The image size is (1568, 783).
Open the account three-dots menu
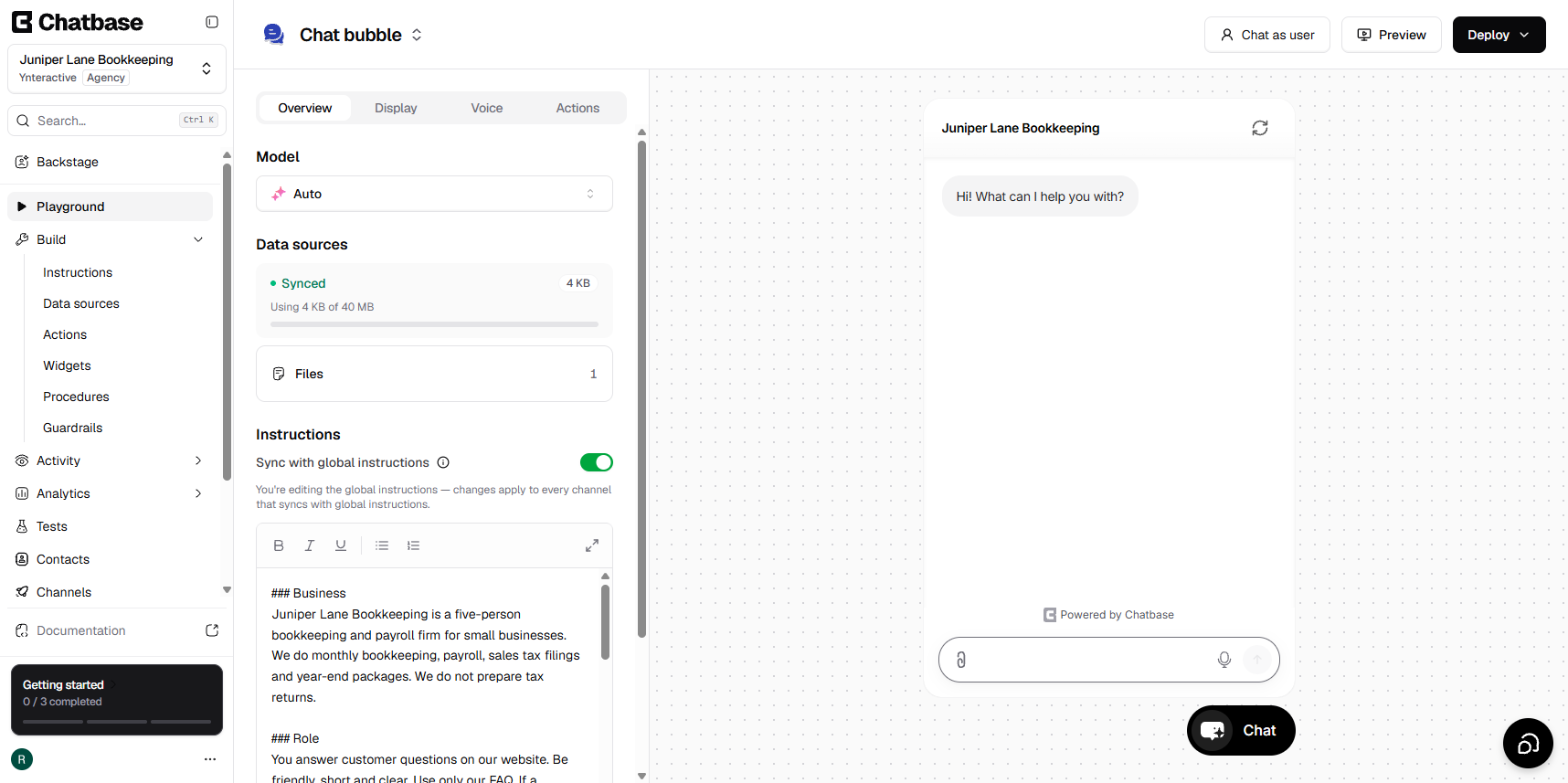click(x=210, y=759)
